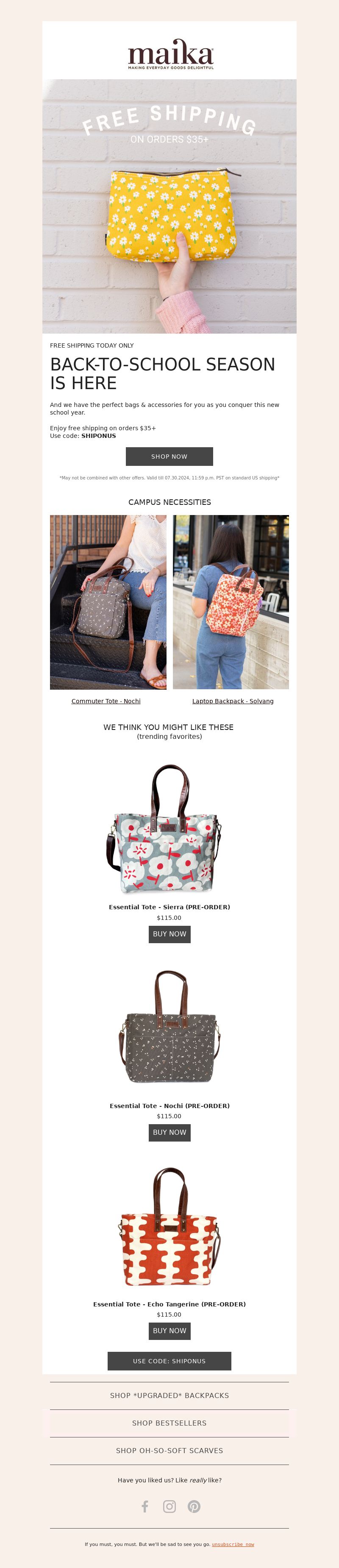Open the free shipping hero banner image
The width and height of the screenshot is (339, 1568).
pyautogui.click(x=169, y=206)
